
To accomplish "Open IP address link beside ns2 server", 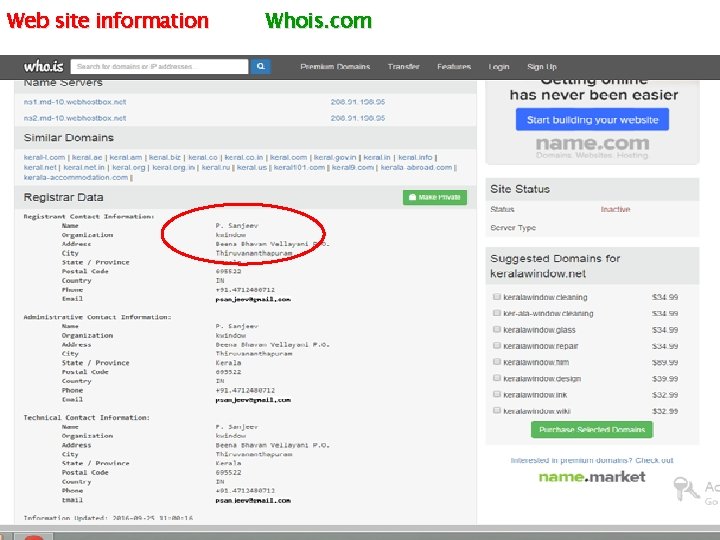I will pyautogui.click(x=358, y=118).
